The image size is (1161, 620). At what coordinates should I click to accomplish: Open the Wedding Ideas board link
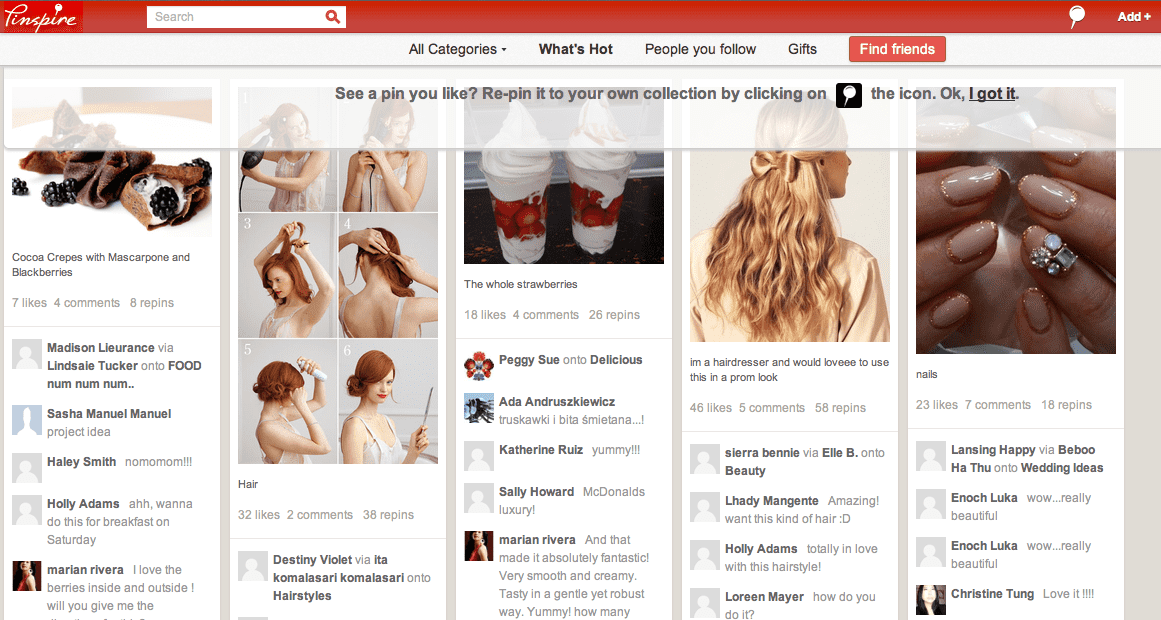[x=1062, y=468]
